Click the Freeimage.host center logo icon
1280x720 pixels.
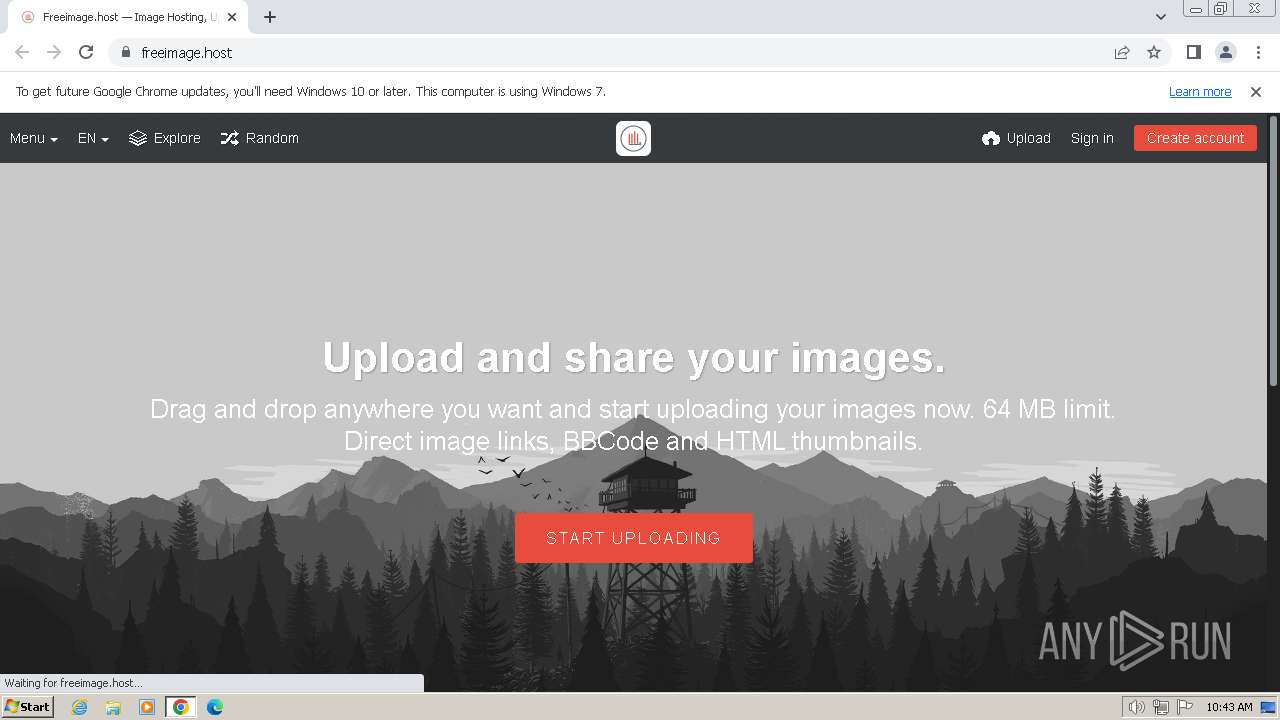[x=633, y=138]
